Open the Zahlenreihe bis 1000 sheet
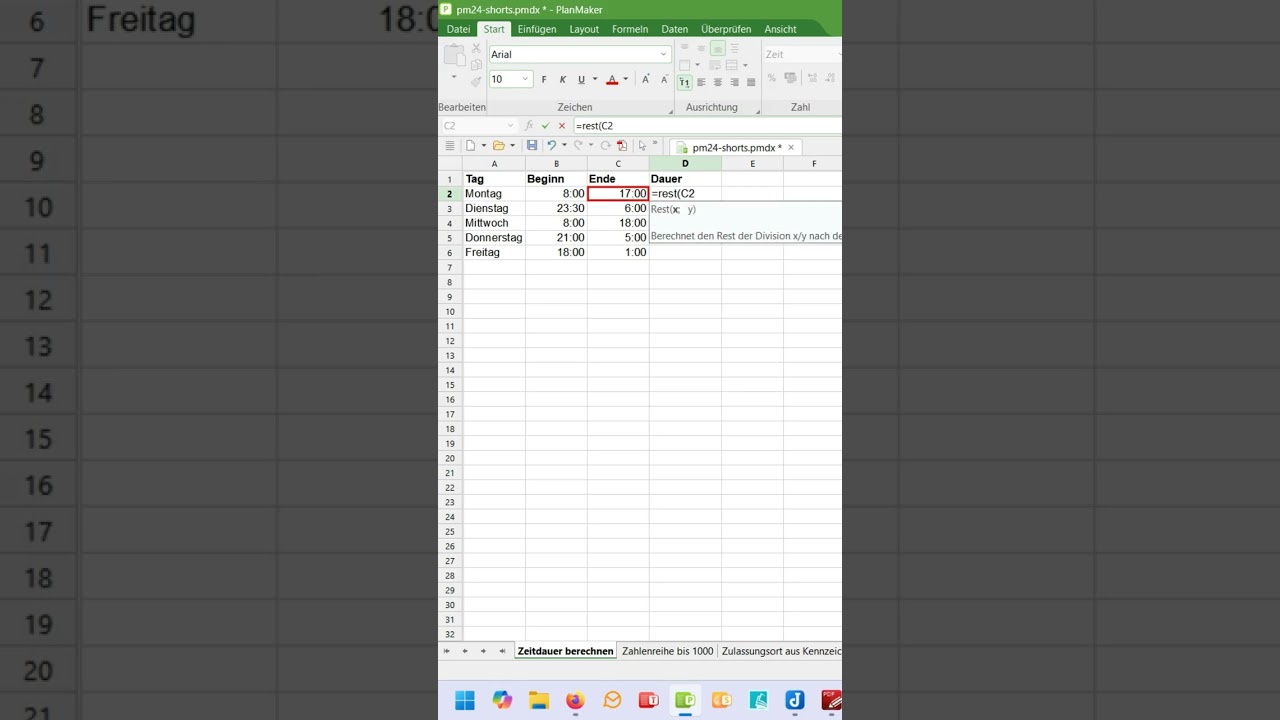 [668, 651]
